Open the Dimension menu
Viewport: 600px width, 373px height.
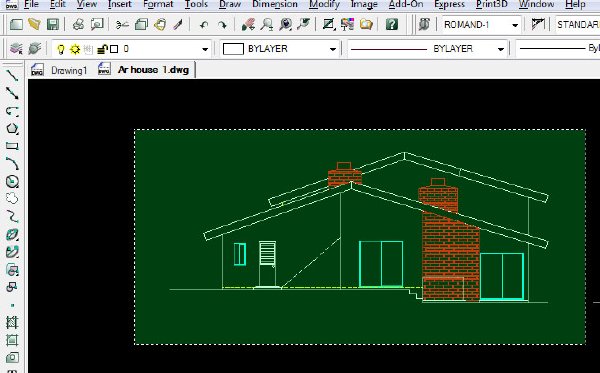[x=275, y=5]
